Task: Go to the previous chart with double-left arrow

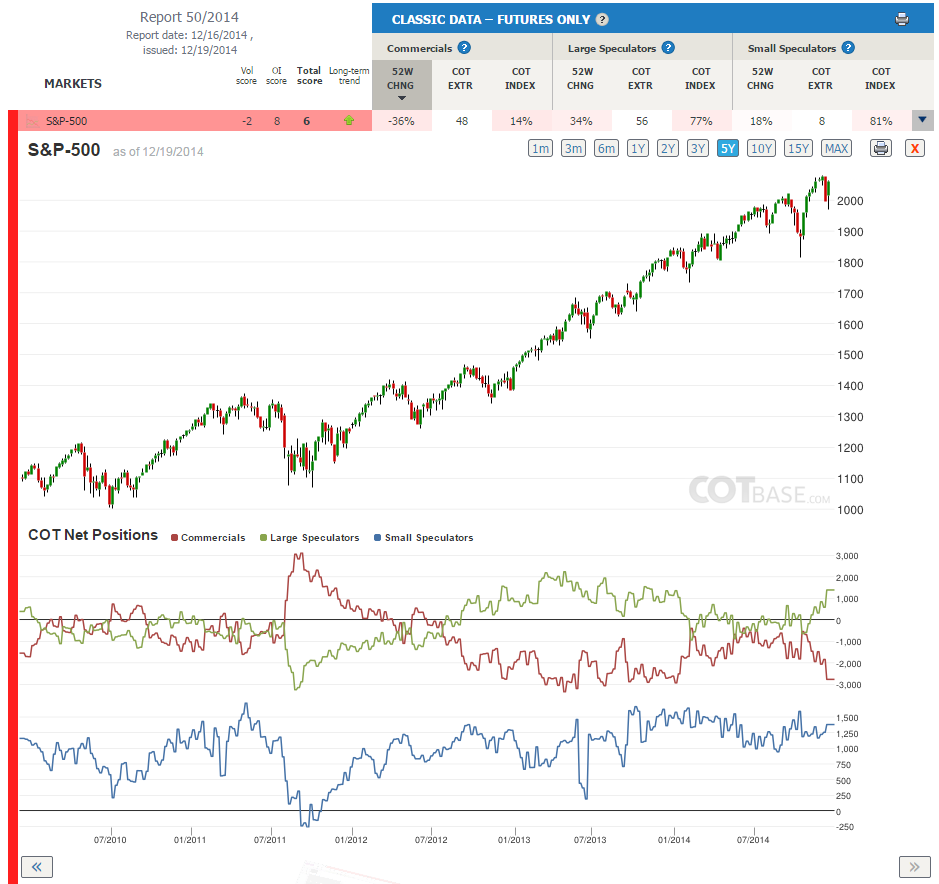Action: click(37, 867)
